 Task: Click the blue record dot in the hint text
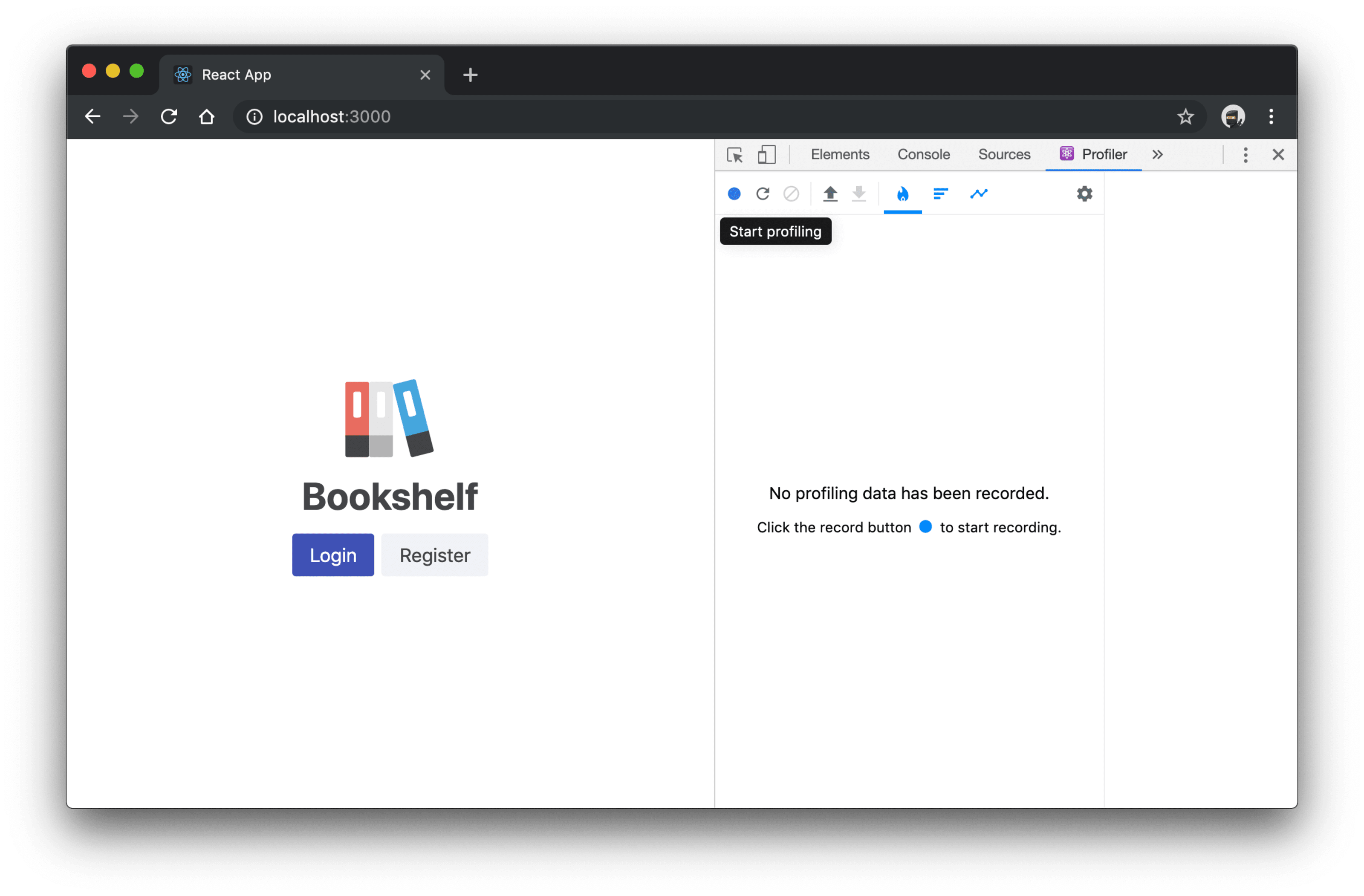pyautogui.click(x=925, y=526)
